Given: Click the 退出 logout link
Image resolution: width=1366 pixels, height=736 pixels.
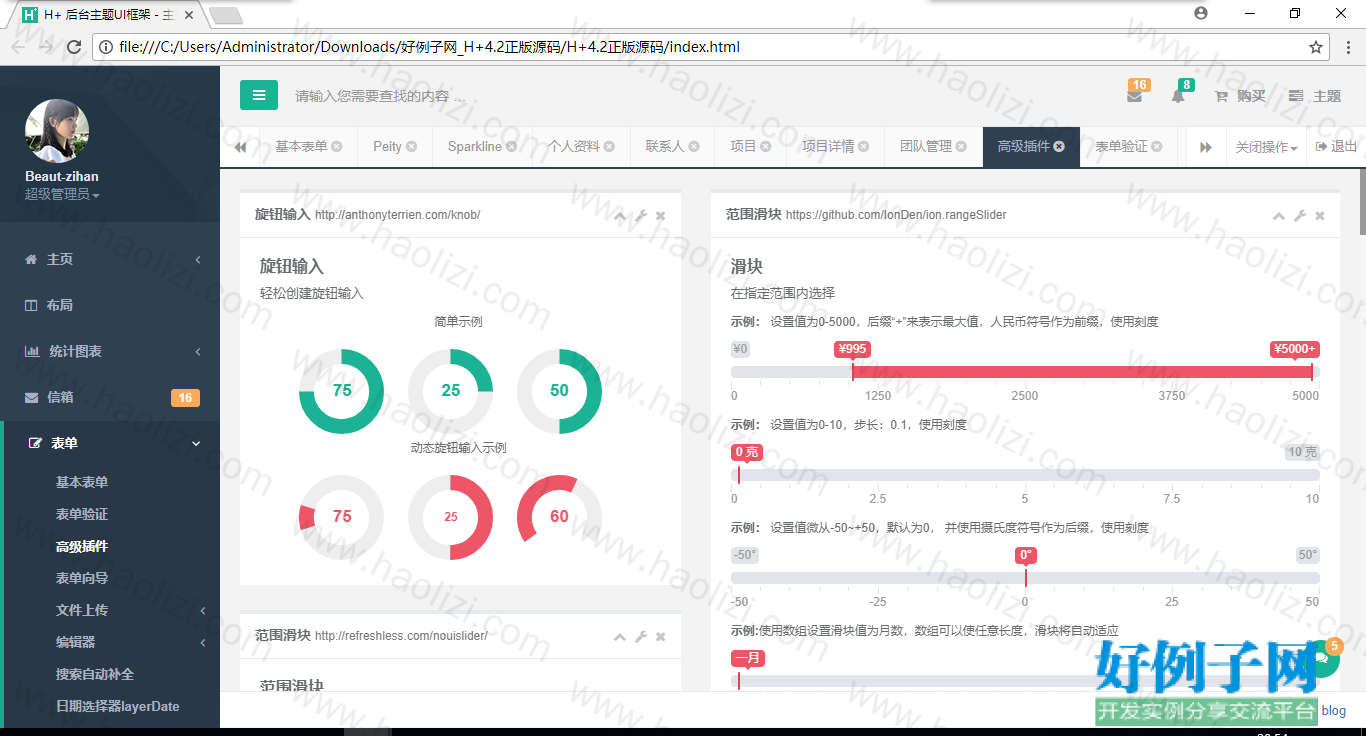Looking at the screenshot, I should click(1336, 147).
